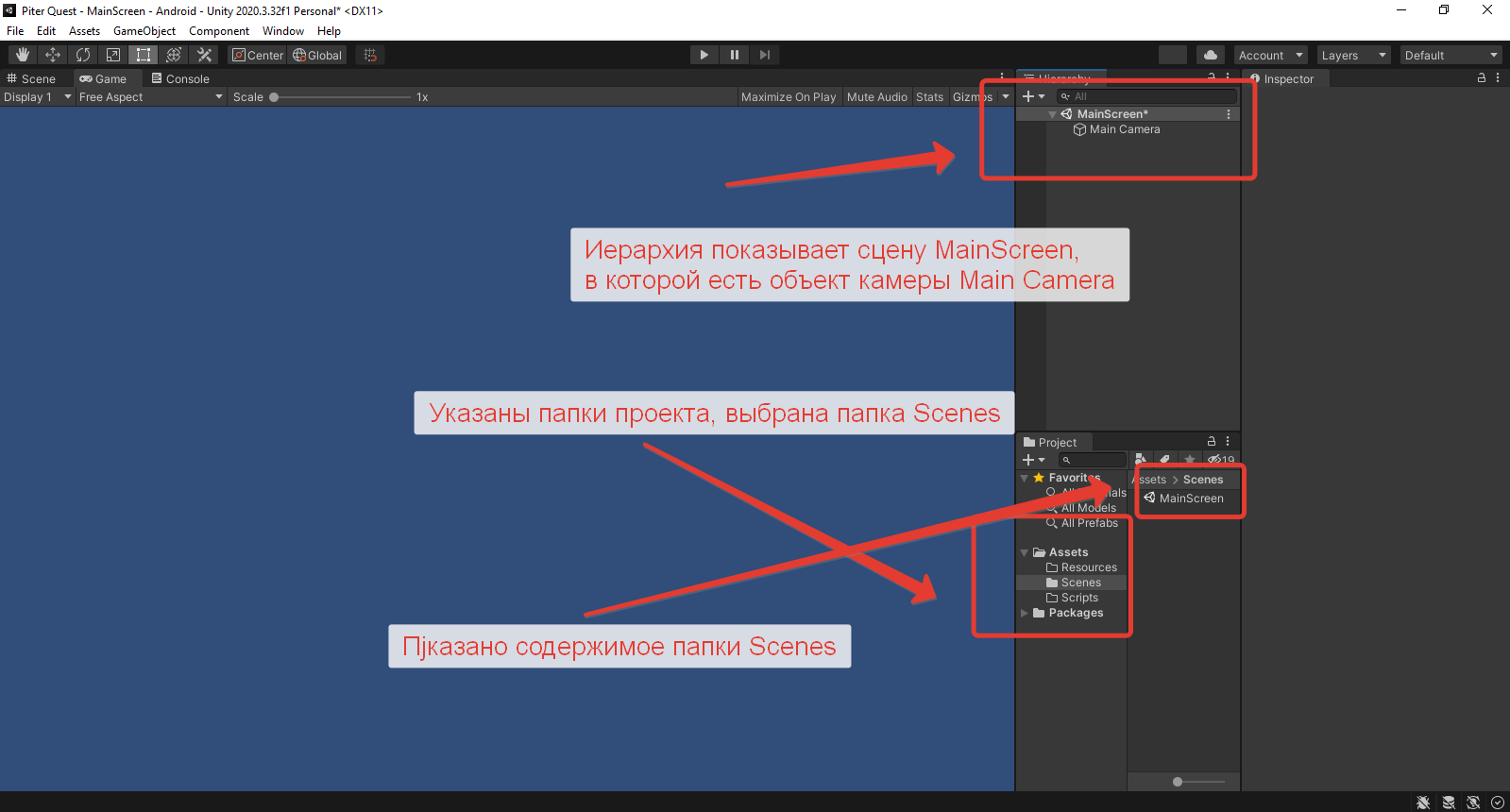
Task: Collapse Assets folder tree
Action: tap(1024, 552)
